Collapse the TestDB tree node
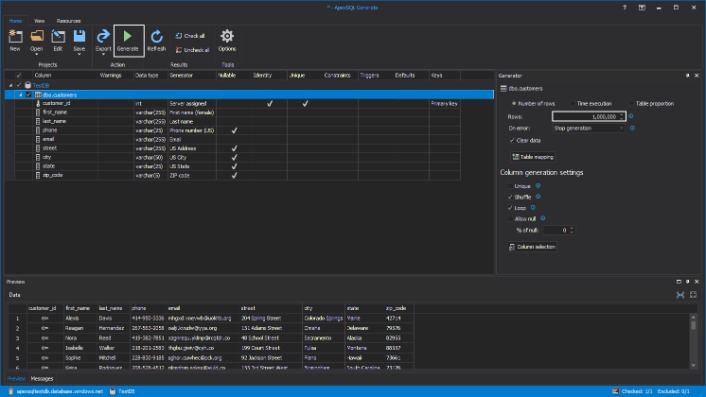 click(x=11, y=85)
